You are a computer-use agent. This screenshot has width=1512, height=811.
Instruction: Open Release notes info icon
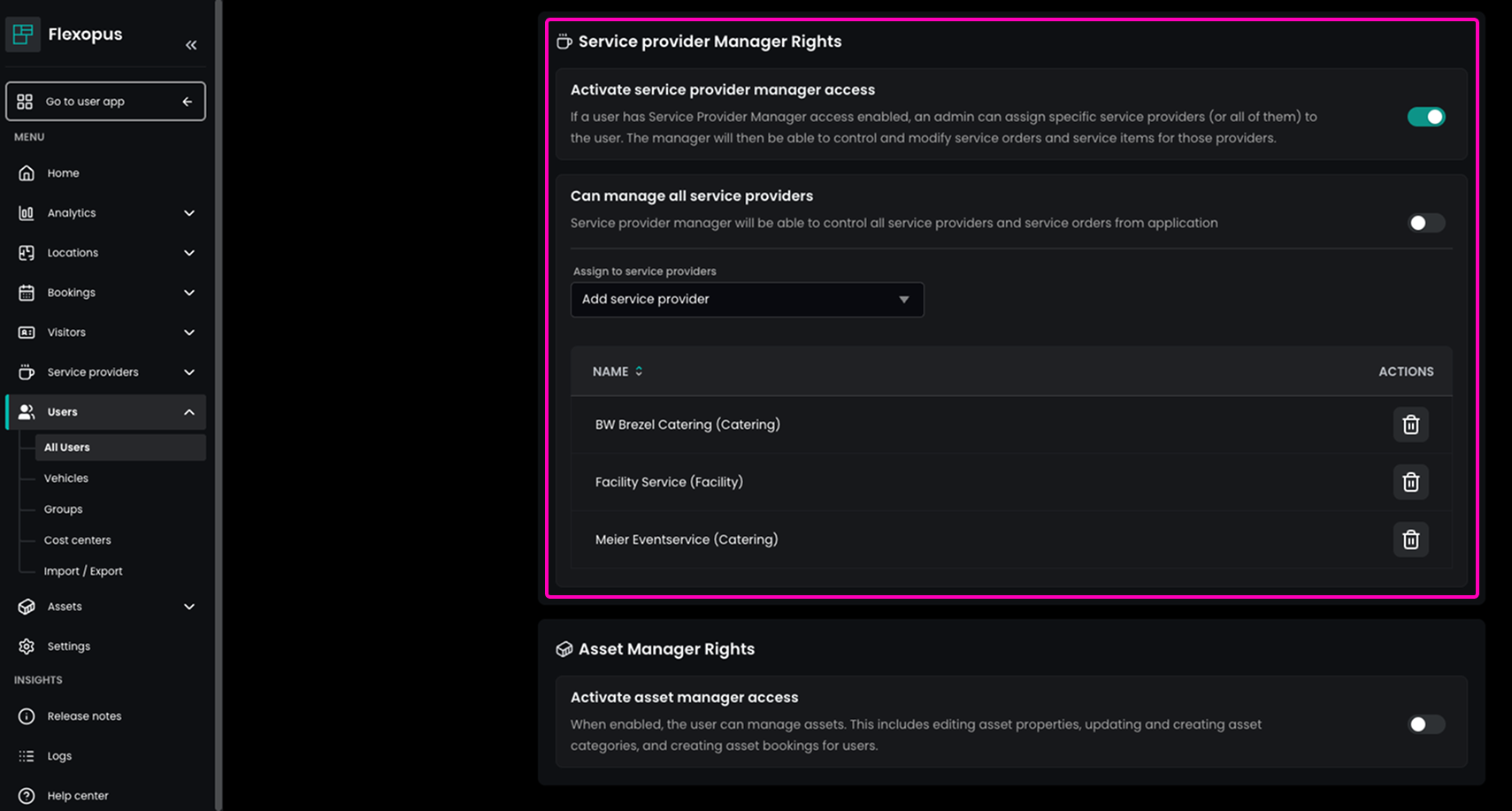click(x=27, y=716)
